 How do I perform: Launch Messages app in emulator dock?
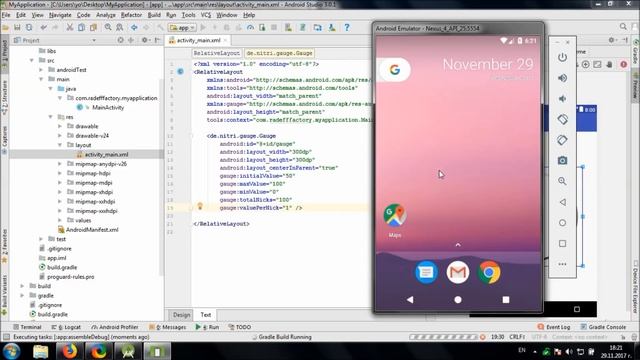pos(426,272)
